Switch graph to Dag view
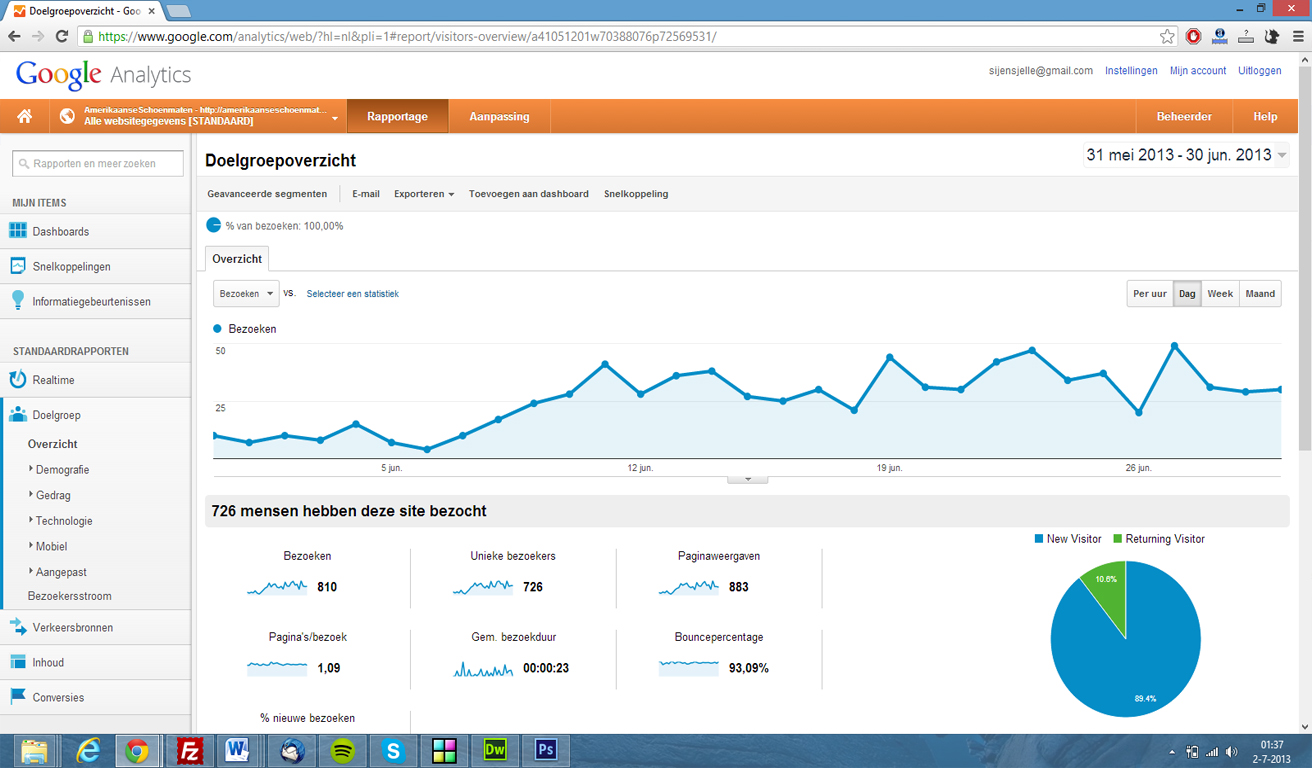1312x768 pixels. [1187, 294]
